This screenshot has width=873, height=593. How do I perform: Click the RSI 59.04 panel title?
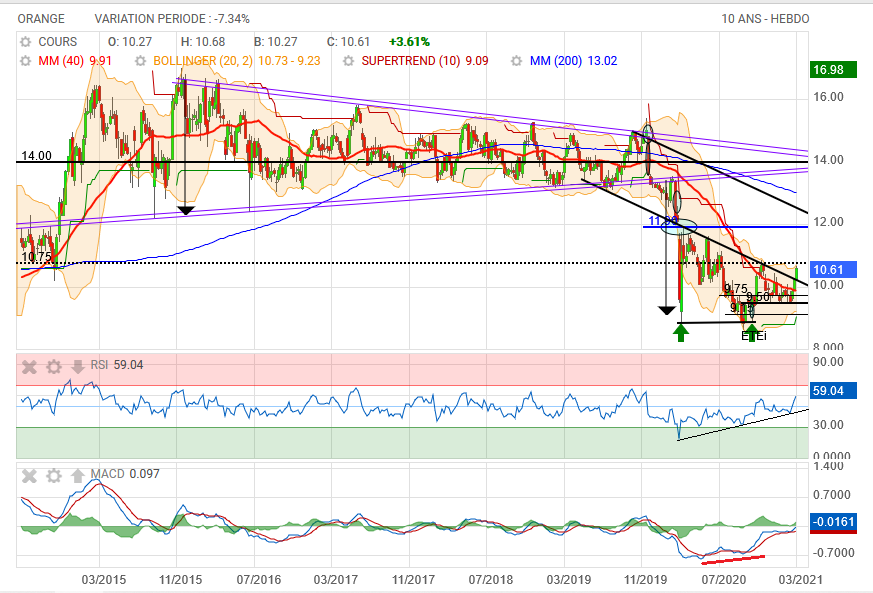[117, 365]
